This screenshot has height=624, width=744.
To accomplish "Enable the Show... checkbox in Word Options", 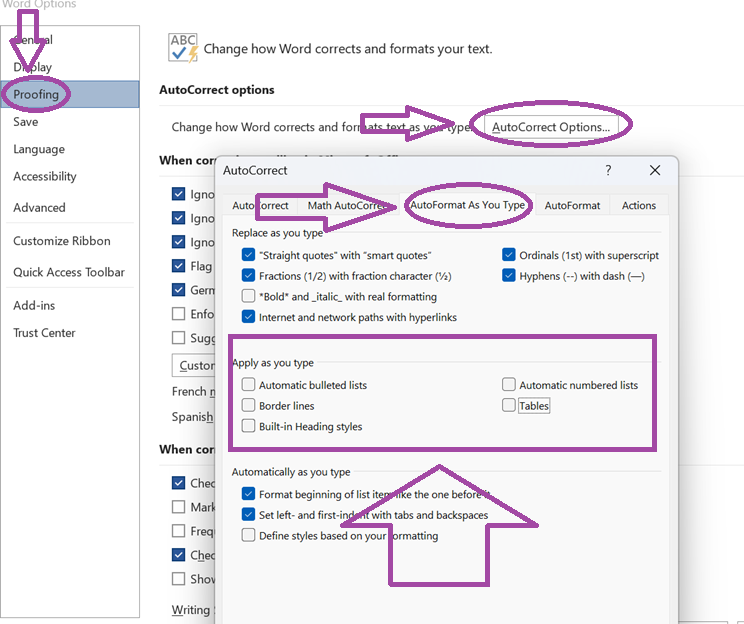I will (x=178, y=579).
